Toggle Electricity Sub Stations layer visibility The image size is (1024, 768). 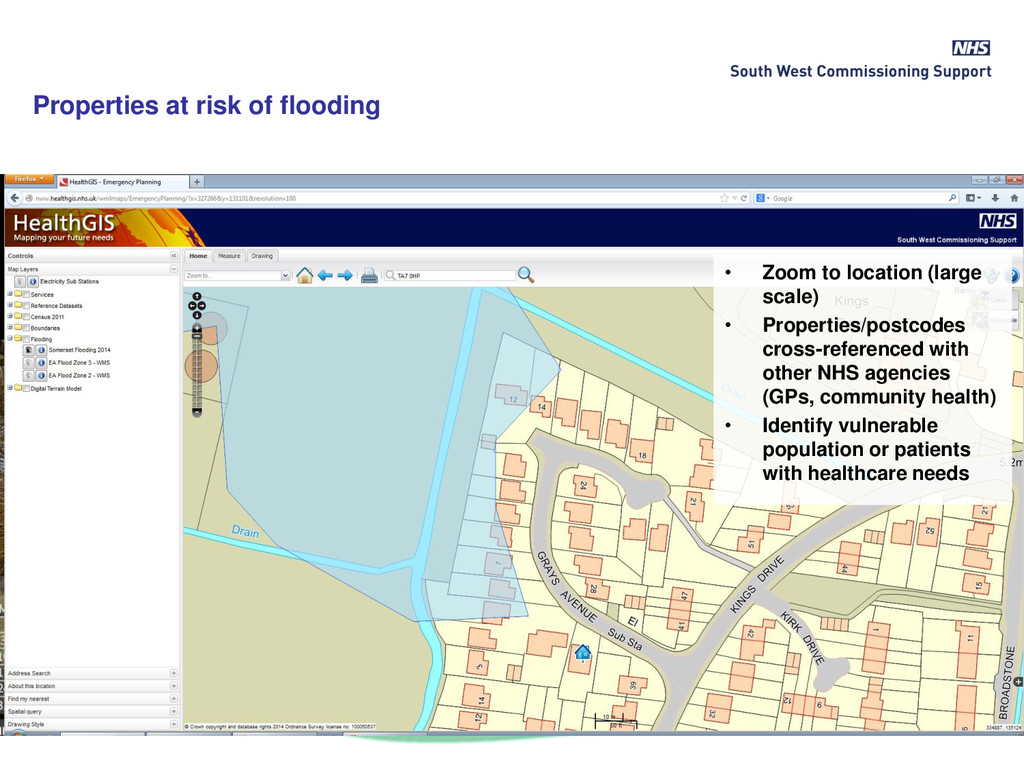click(21, 281)
